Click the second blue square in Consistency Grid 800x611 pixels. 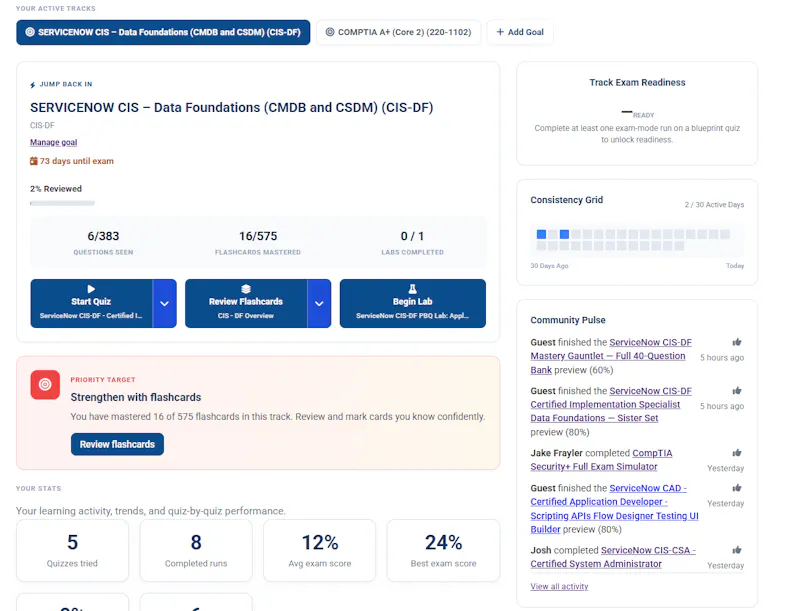click(564, 234)
